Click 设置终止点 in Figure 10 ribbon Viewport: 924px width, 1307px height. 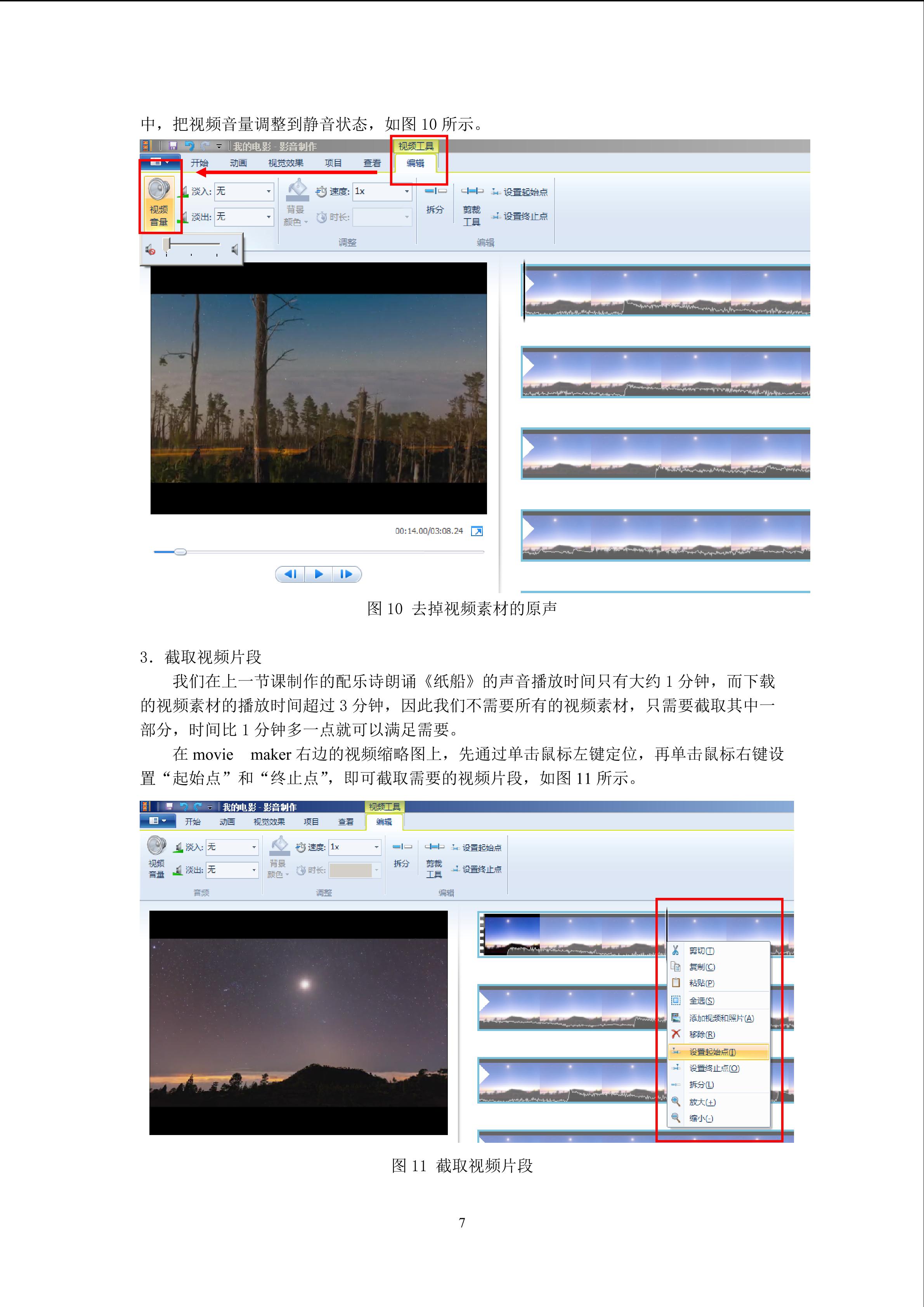click(x=520, y=216)
